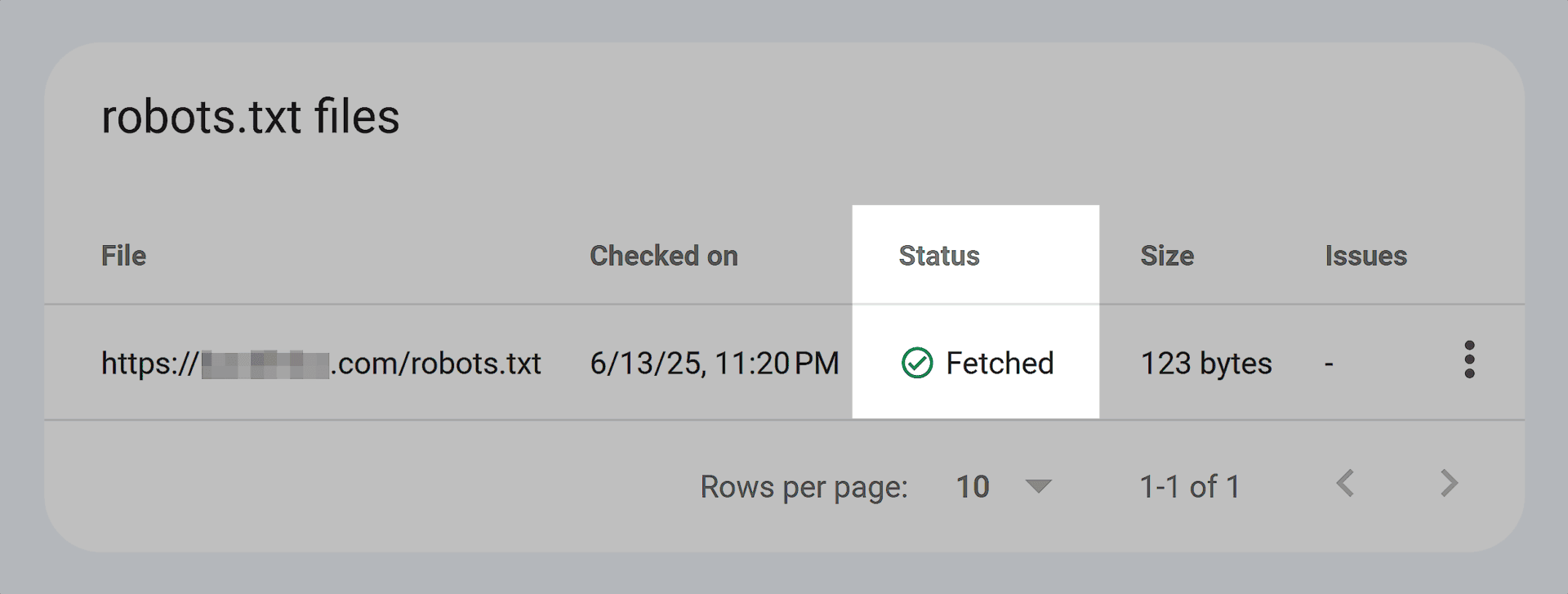
Task: Click the Status column header
Action: pos(939,256)
